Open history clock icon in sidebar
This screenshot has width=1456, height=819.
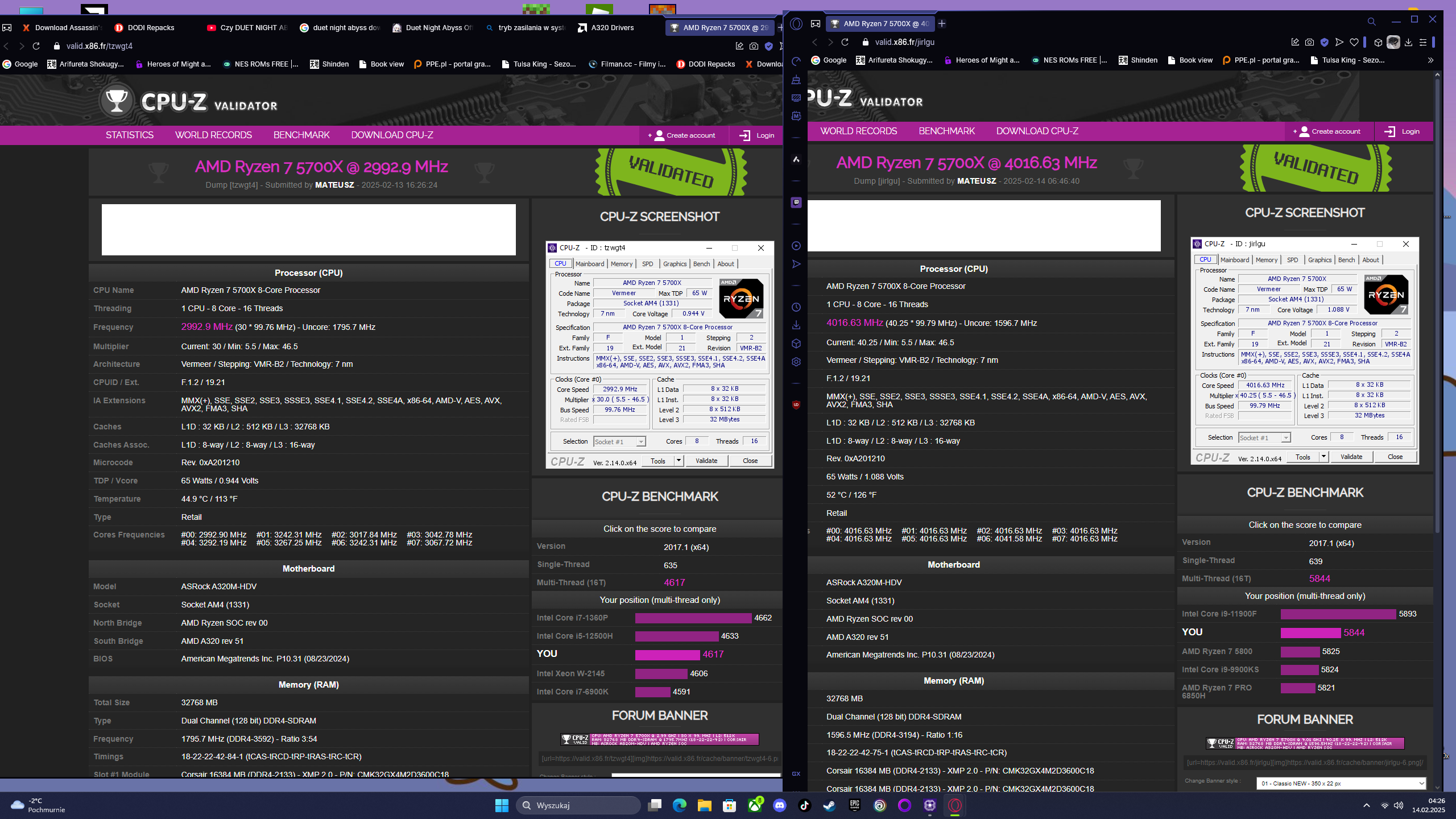click(x=796, y=307)
